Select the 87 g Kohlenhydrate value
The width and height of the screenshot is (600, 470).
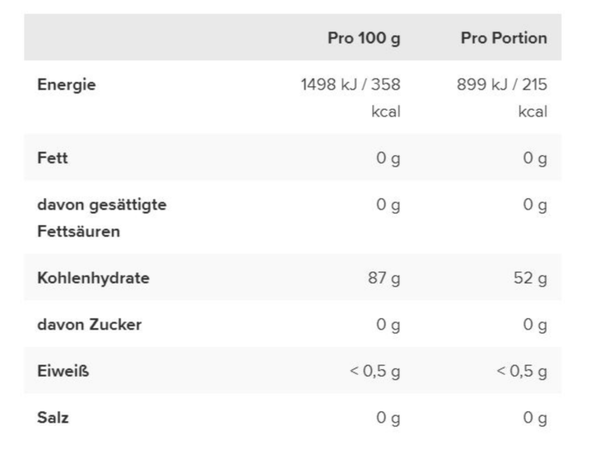click(384, 278)
